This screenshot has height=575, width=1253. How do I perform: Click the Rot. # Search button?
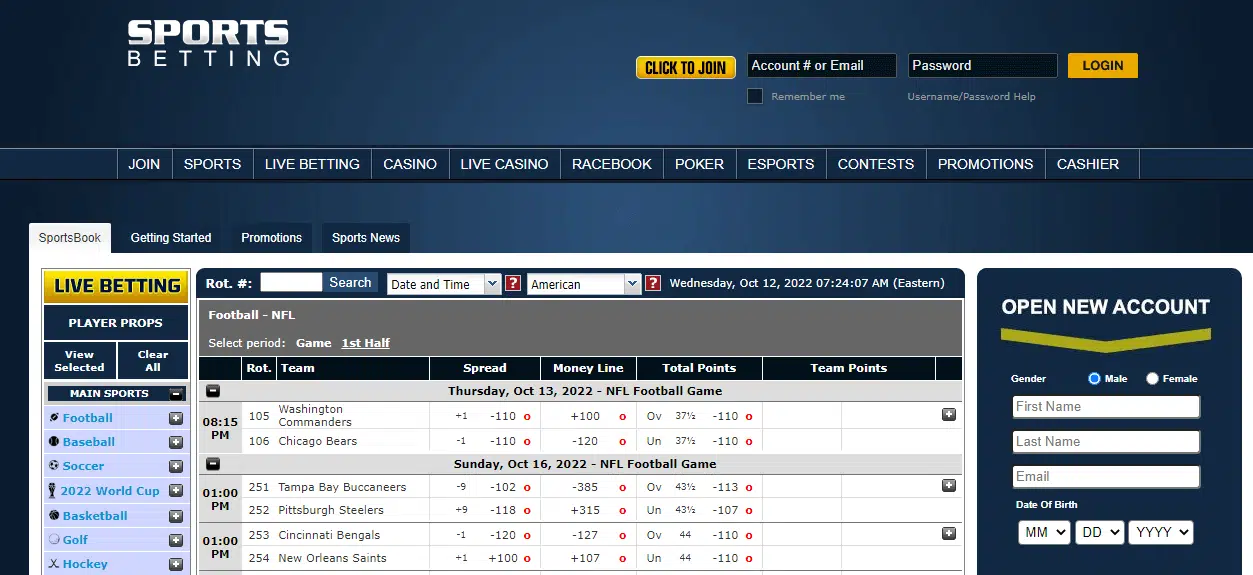pos(350,283)
